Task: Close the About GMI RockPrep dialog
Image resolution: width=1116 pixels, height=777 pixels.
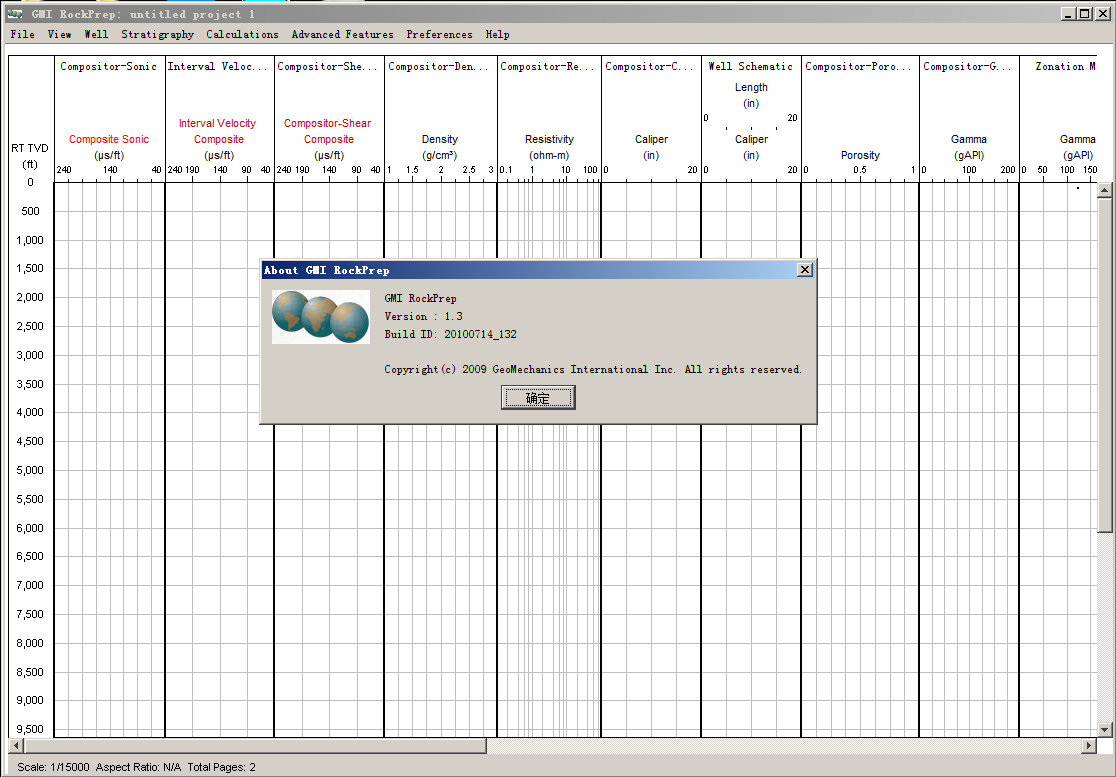Action: (804, 270)
